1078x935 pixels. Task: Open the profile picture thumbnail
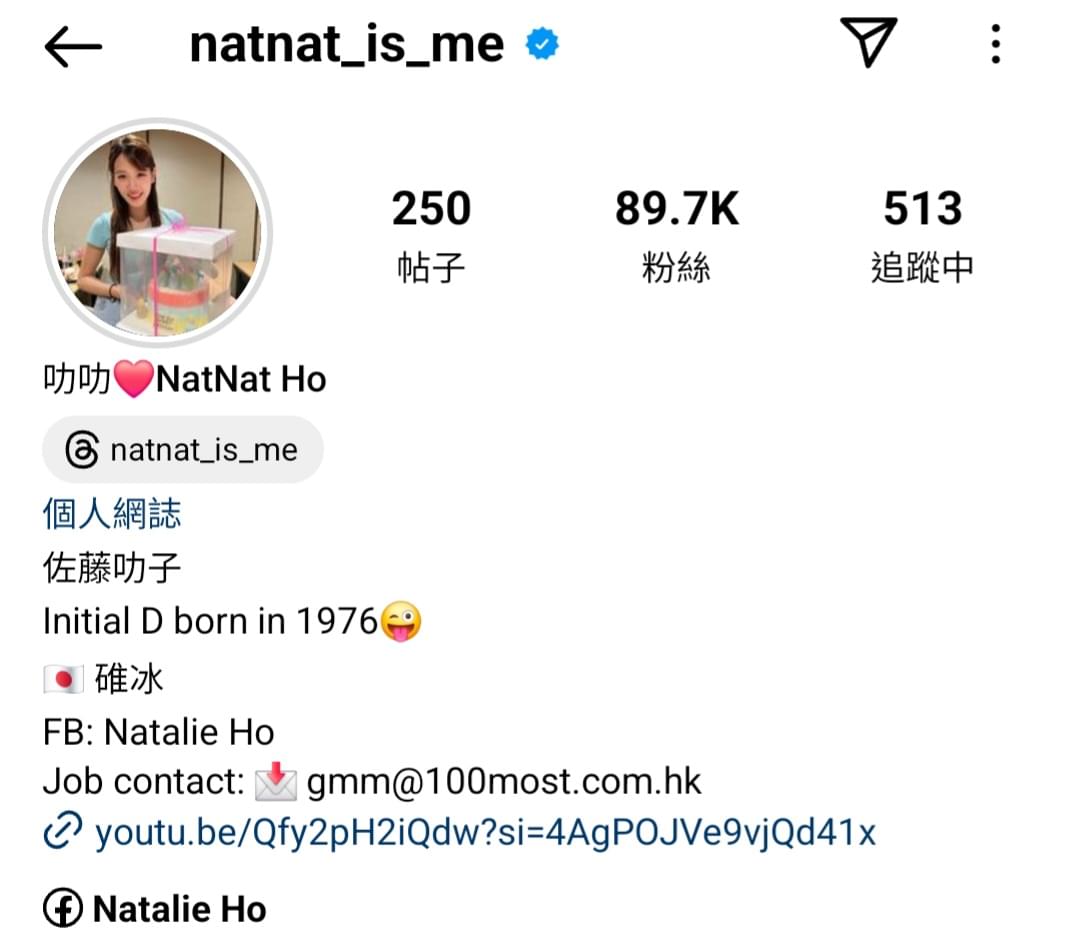click(157, 232)
